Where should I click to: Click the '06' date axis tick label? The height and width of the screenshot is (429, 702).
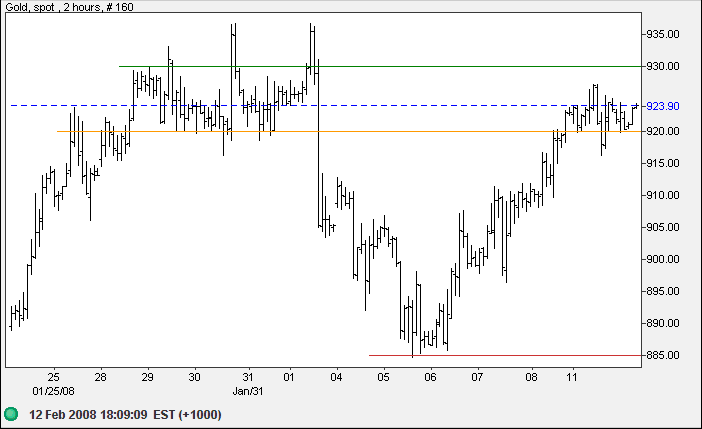(430, 378)
